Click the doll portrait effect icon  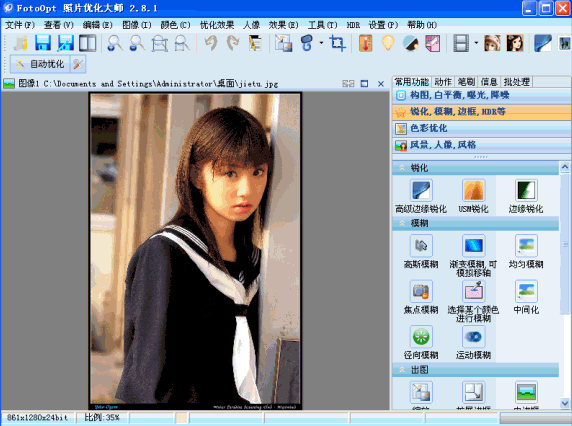click(x=492, y=43)
